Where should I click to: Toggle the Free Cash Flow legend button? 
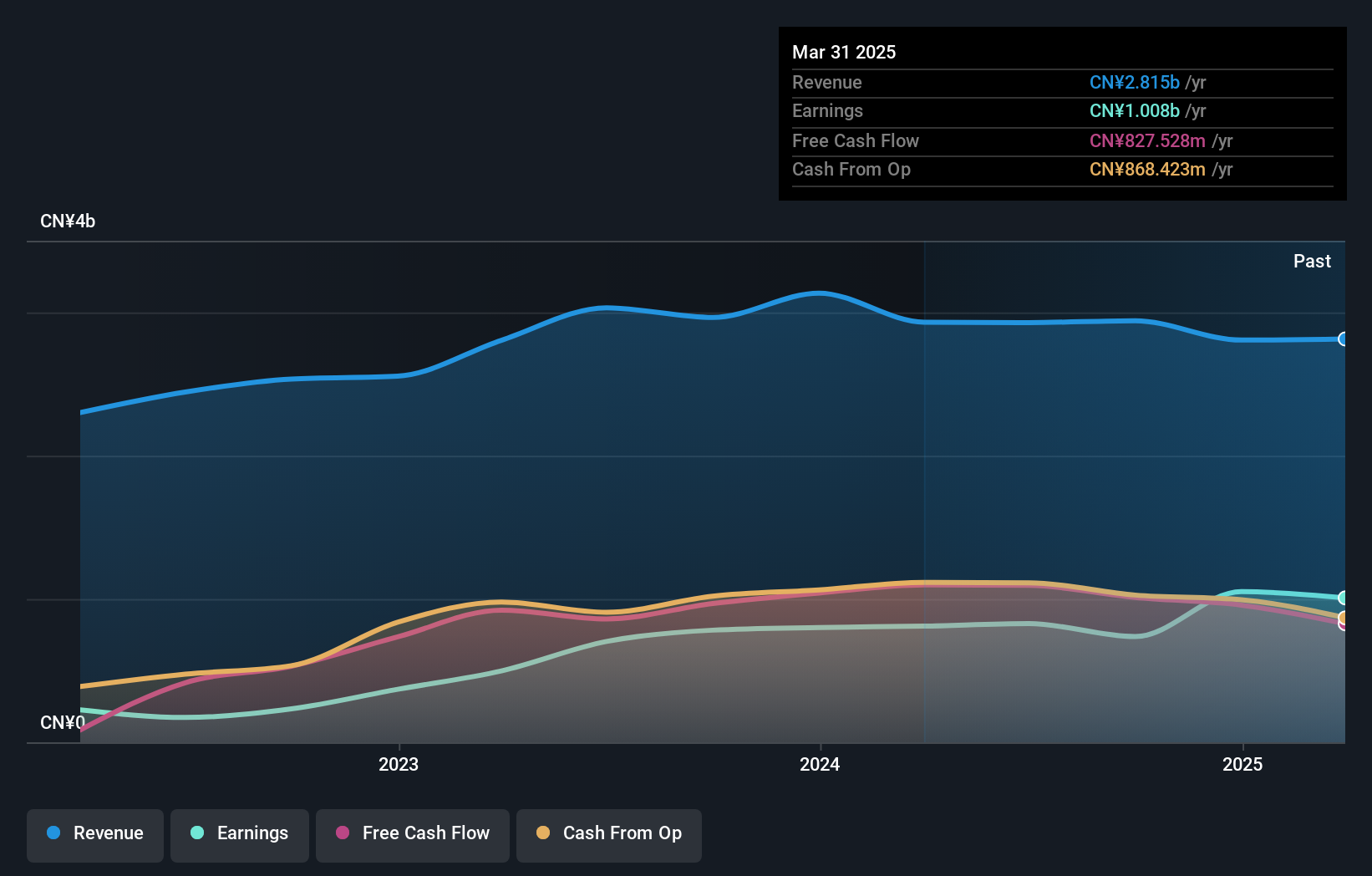pyautogui.click(x=413, y=835)
